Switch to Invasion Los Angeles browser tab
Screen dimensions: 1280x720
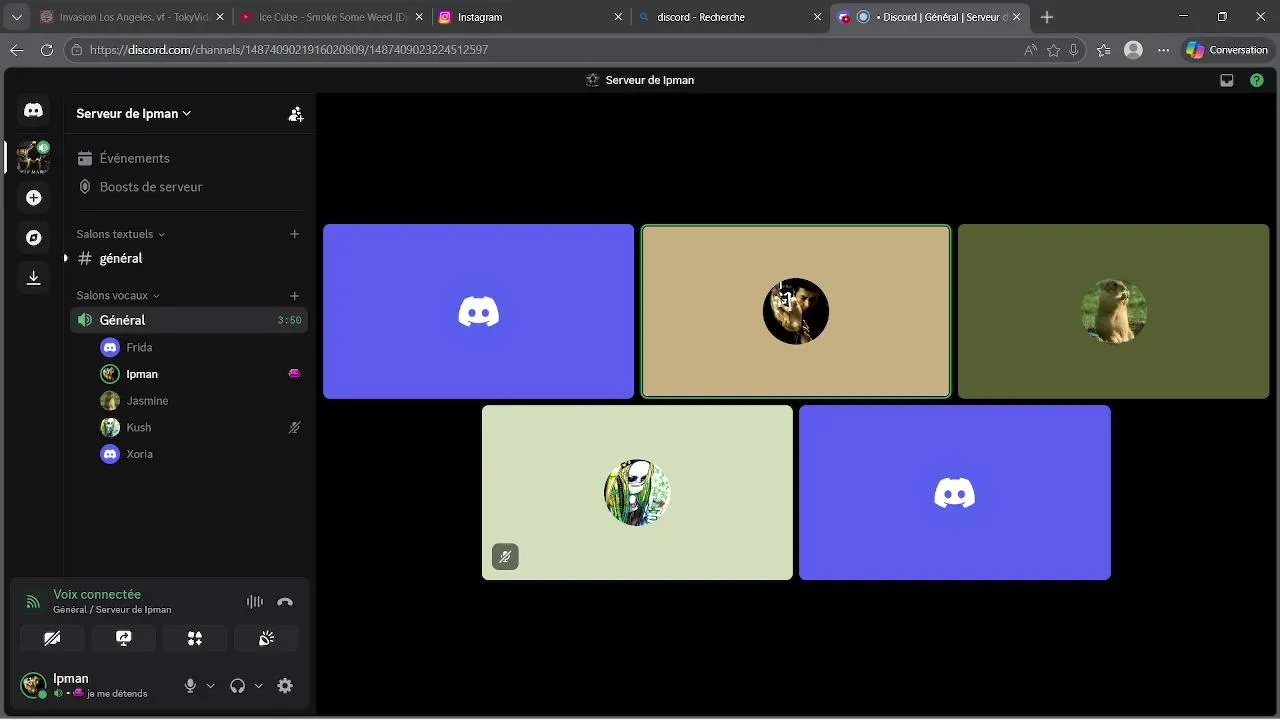(130, 17)
